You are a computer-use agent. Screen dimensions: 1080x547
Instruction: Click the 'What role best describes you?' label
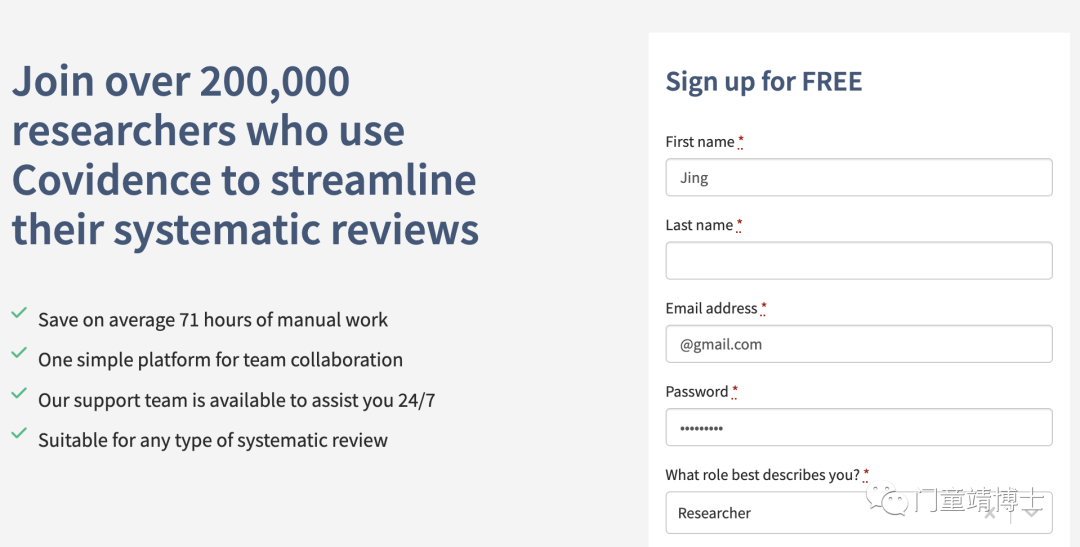762,475
